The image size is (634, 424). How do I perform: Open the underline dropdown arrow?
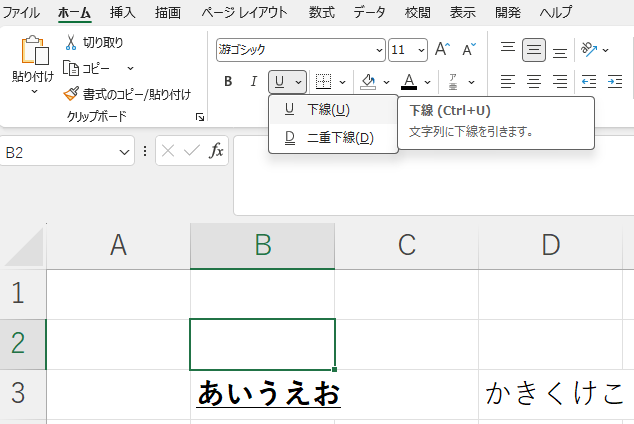click(298, 82)
